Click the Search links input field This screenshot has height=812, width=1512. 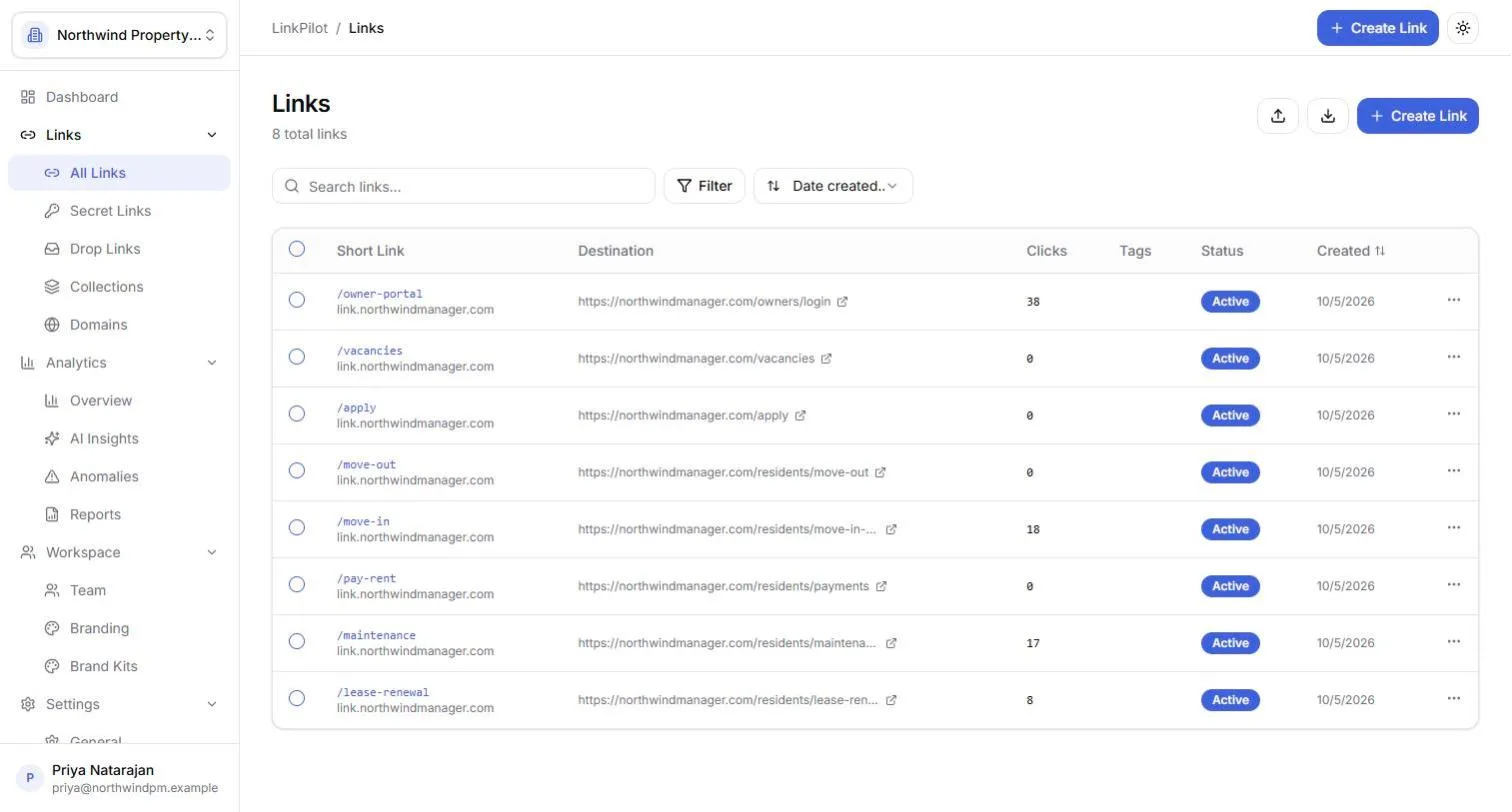click(463, 186)
